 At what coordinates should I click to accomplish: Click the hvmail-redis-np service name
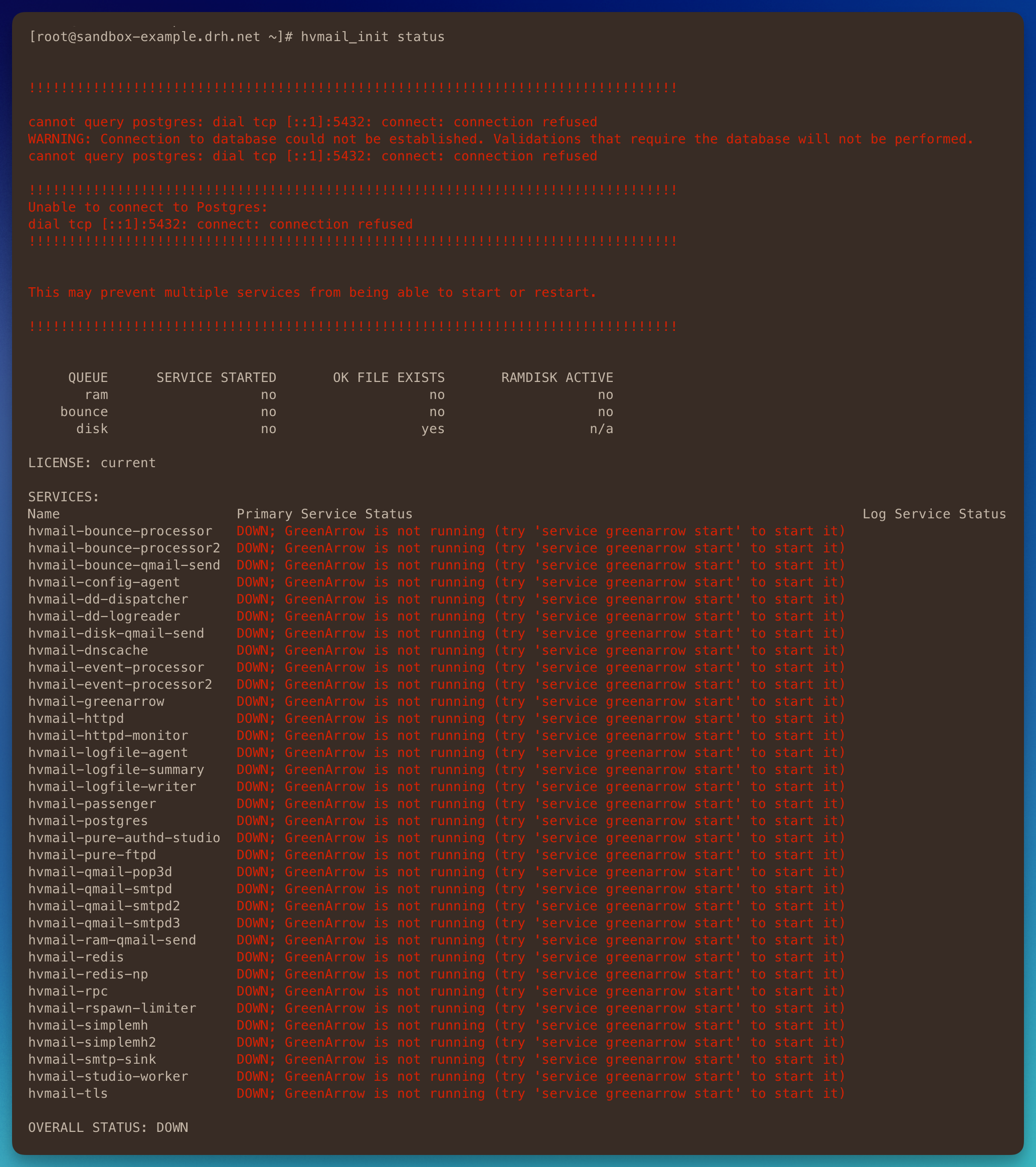pyautogui.click(x=88, y=974)
